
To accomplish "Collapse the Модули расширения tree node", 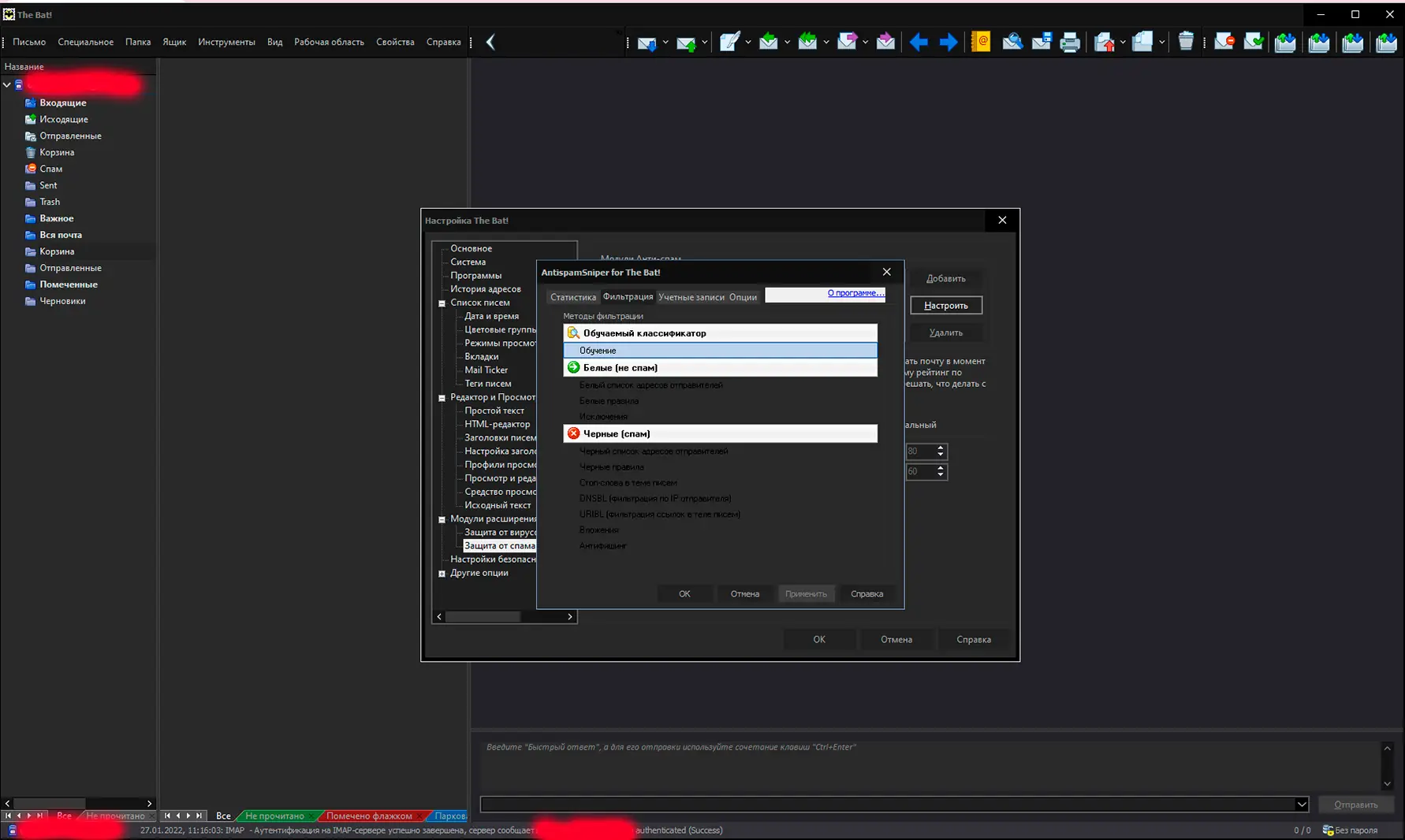I will [442, 519].
